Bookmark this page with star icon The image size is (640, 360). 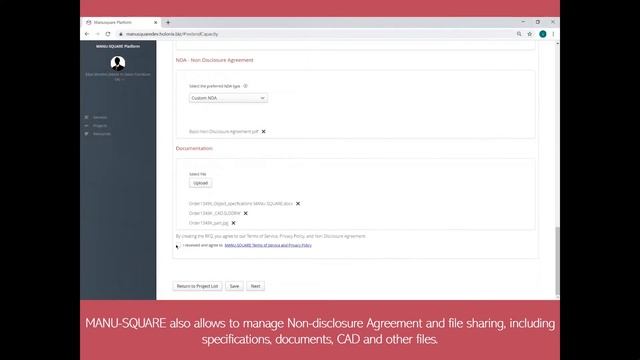coord(530,34)
